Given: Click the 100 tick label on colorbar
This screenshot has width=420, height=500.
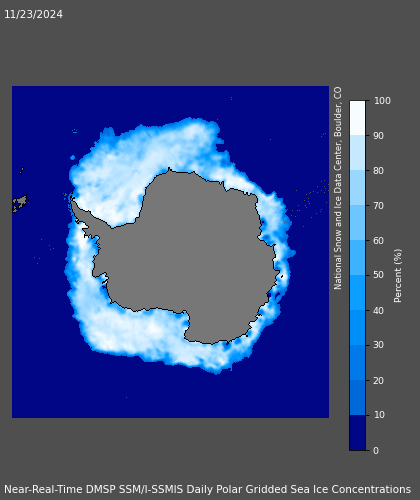Looking at the screenshot, I should [x=382, y=101].
